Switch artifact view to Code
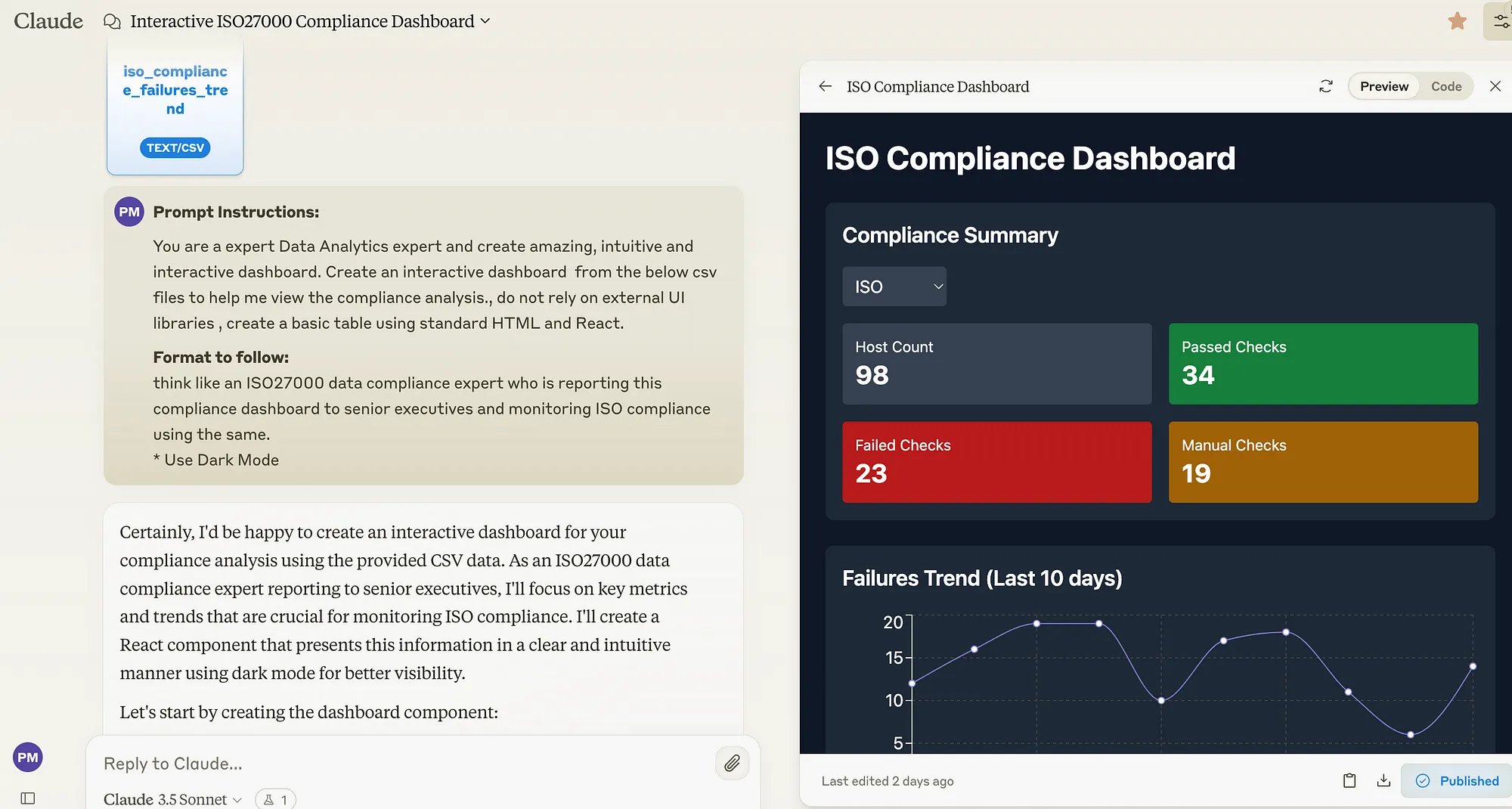Viewport: 1512px width, 809px height. pos(1445,86)
